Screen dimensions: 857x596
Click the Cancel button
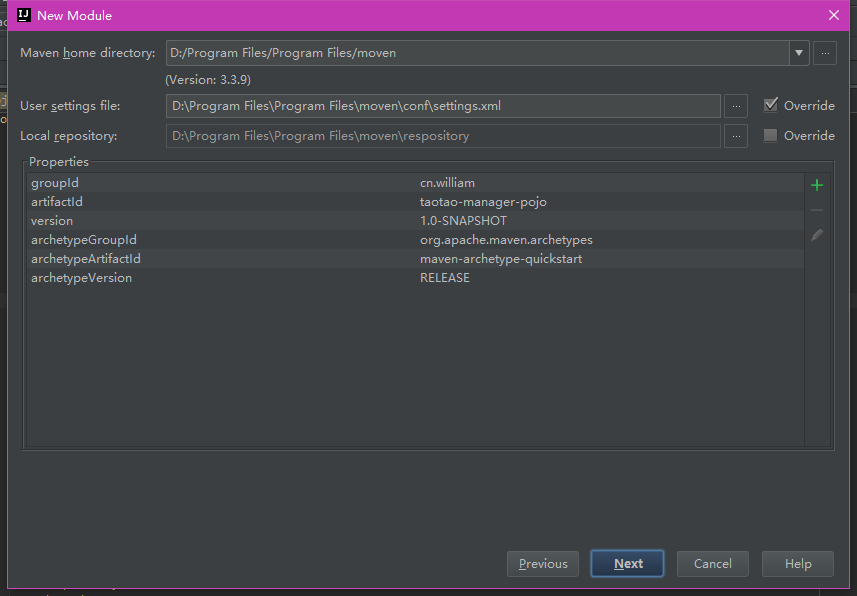pyautogui.click(x=712, y=564)
